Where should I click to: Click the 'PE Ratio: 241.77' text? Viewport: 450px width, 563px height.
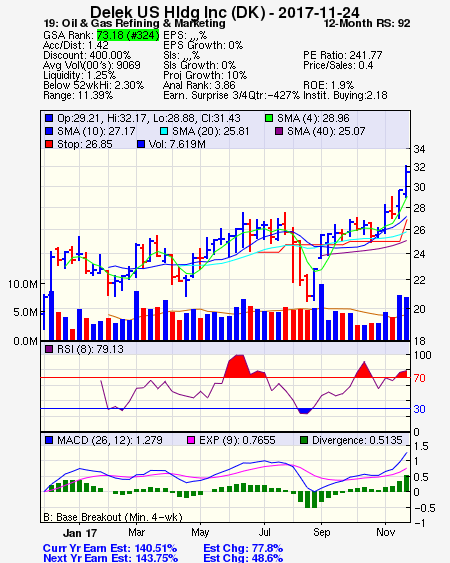pyautogui.click(x=343, y=55)
